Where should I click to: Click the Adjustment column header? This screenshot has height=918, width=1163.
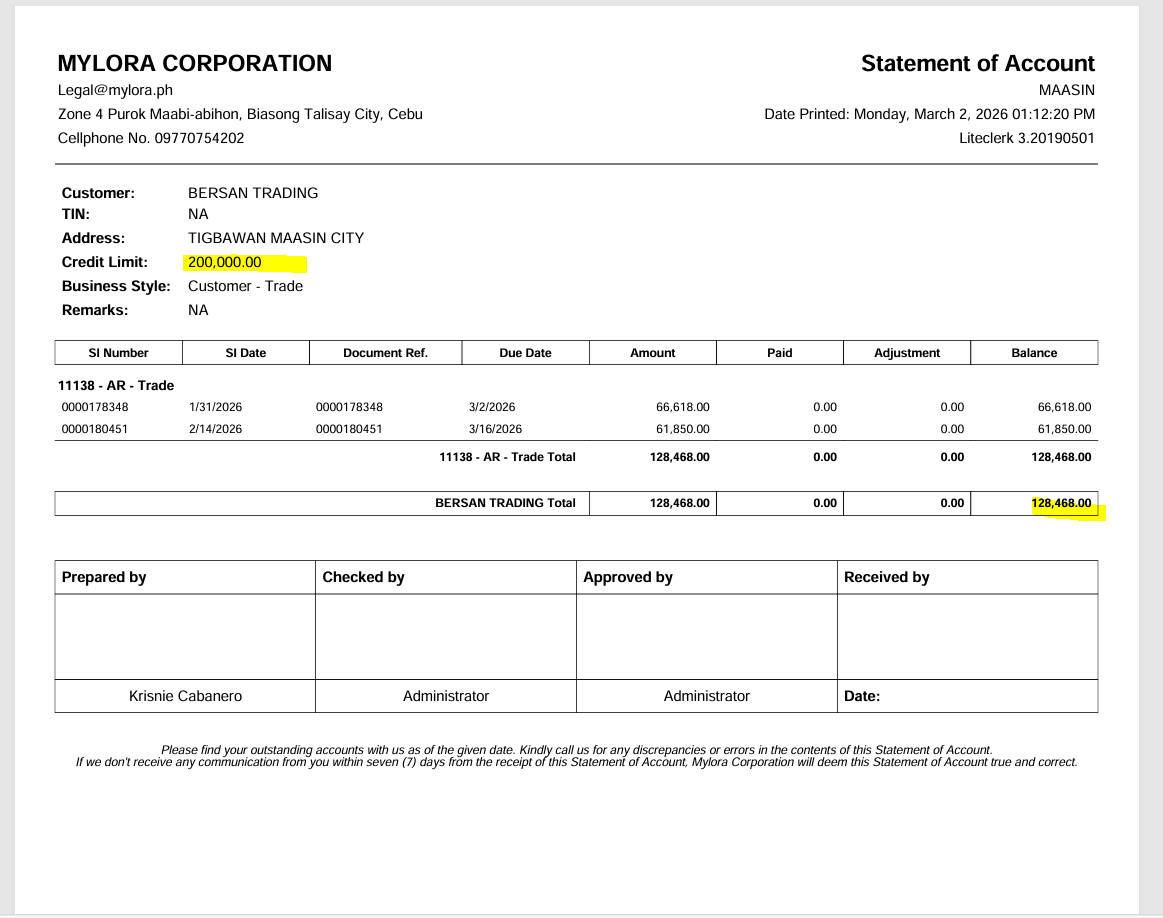pos(906,353)
